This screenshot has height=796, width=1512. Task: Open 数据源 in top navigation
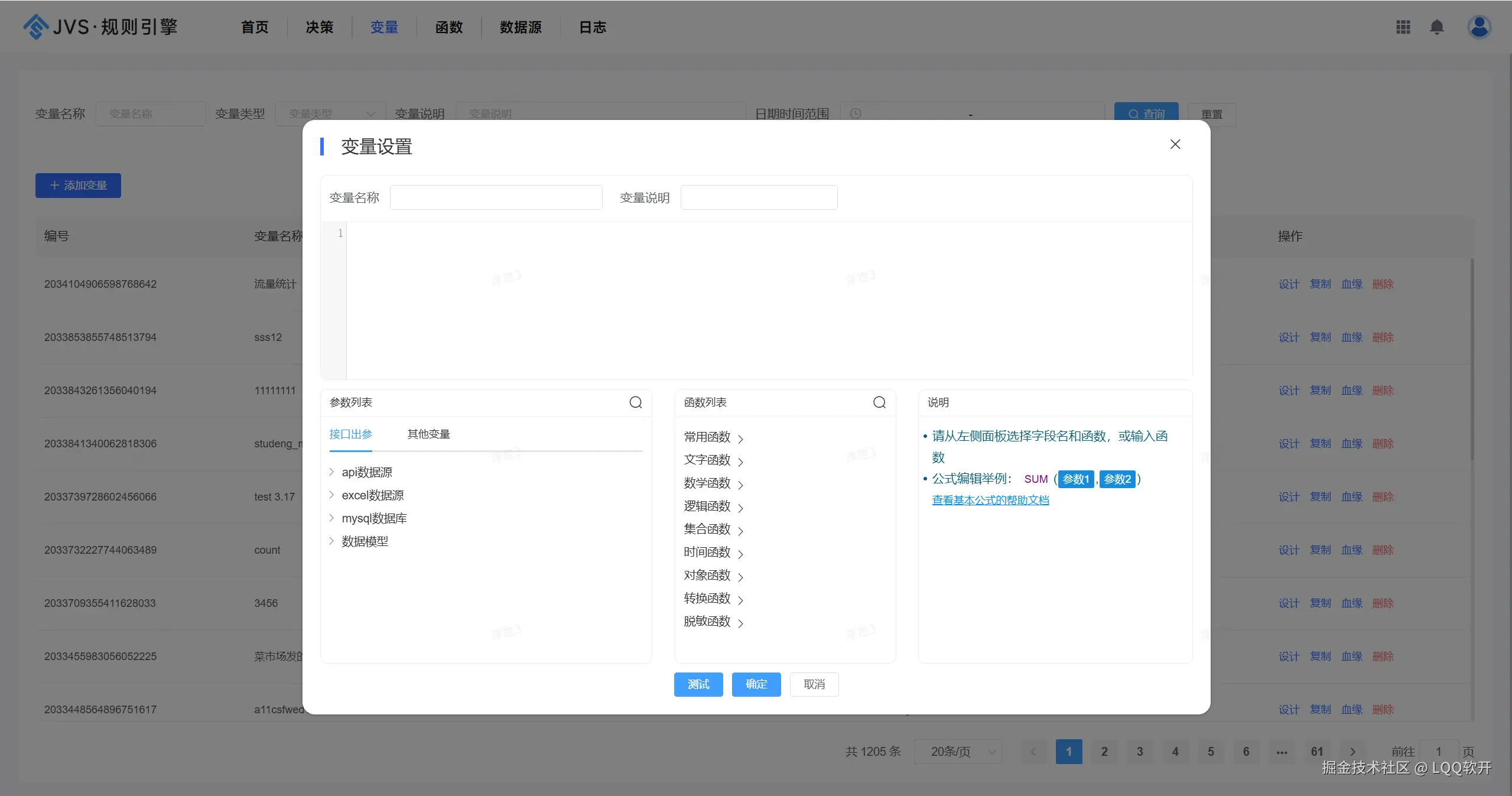pyautogui.click(x=520, y=27)
